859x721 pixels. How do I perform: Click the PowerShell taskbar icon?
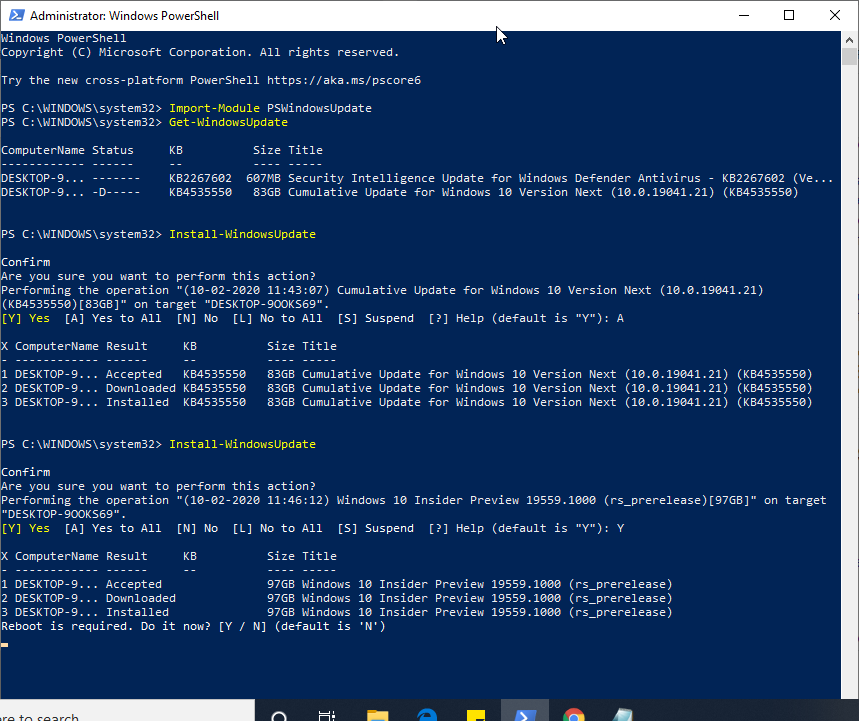point(525,712)
